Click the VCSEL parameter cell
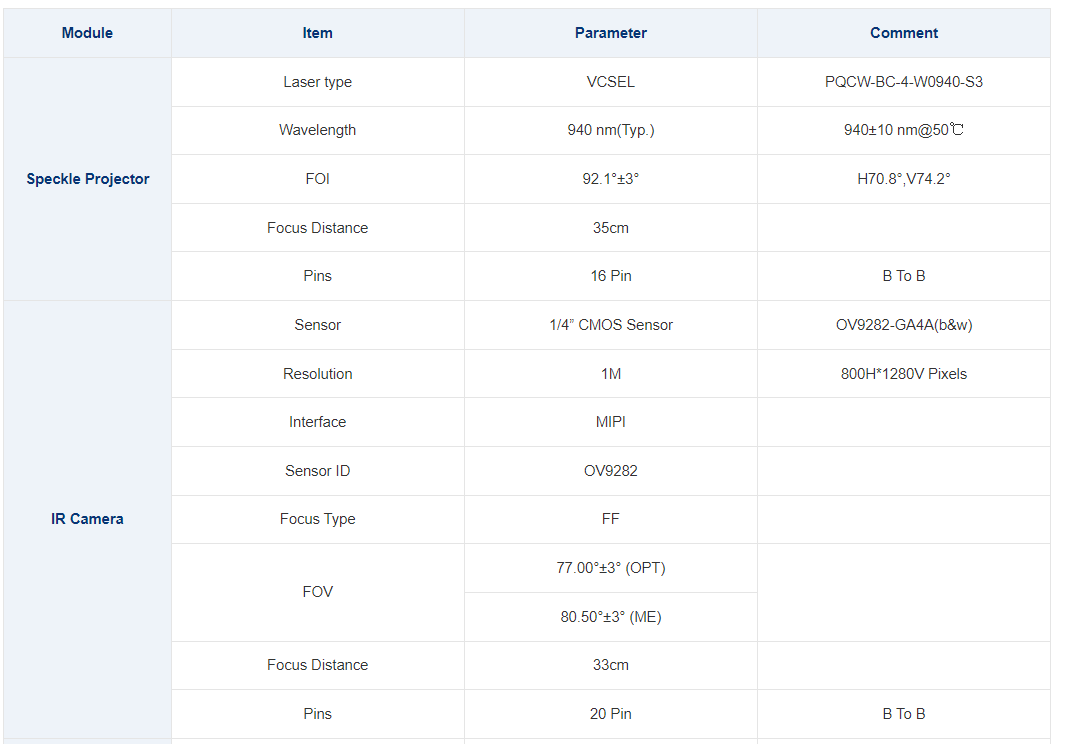 [x=610, y=82]
